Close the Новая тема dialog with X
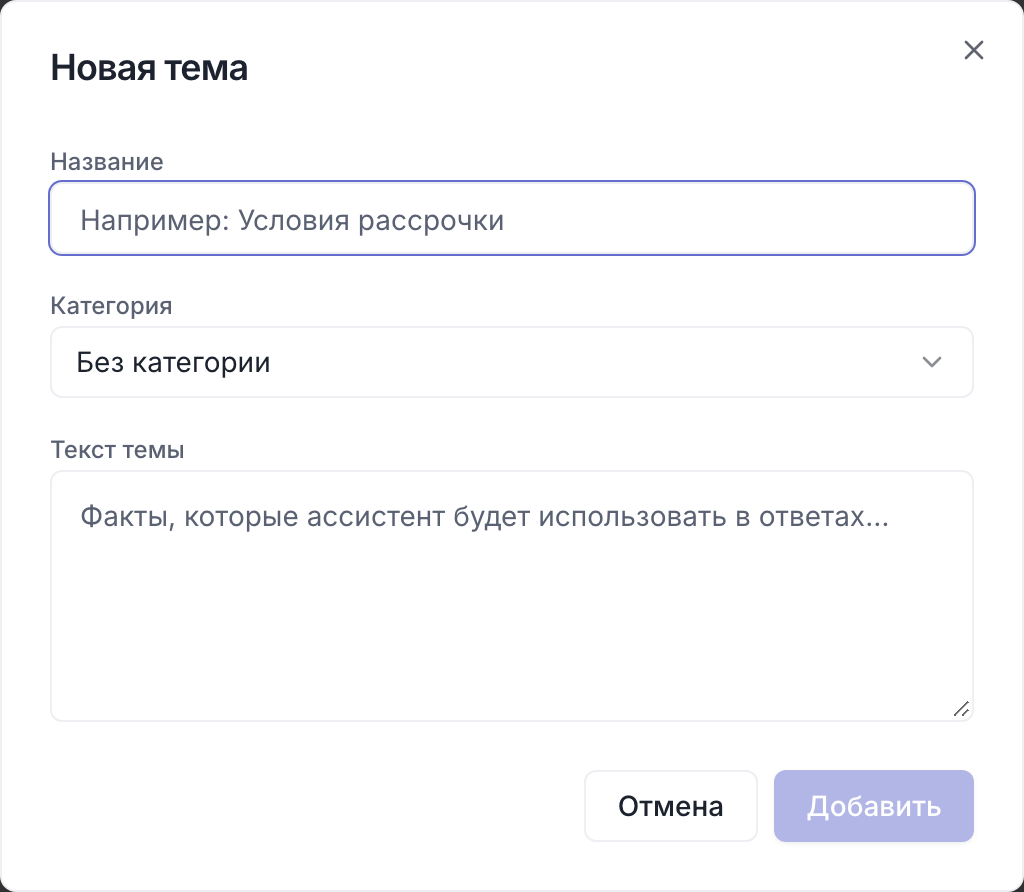The width and height of the screenshot is (1024, 892). coord(973,50)
